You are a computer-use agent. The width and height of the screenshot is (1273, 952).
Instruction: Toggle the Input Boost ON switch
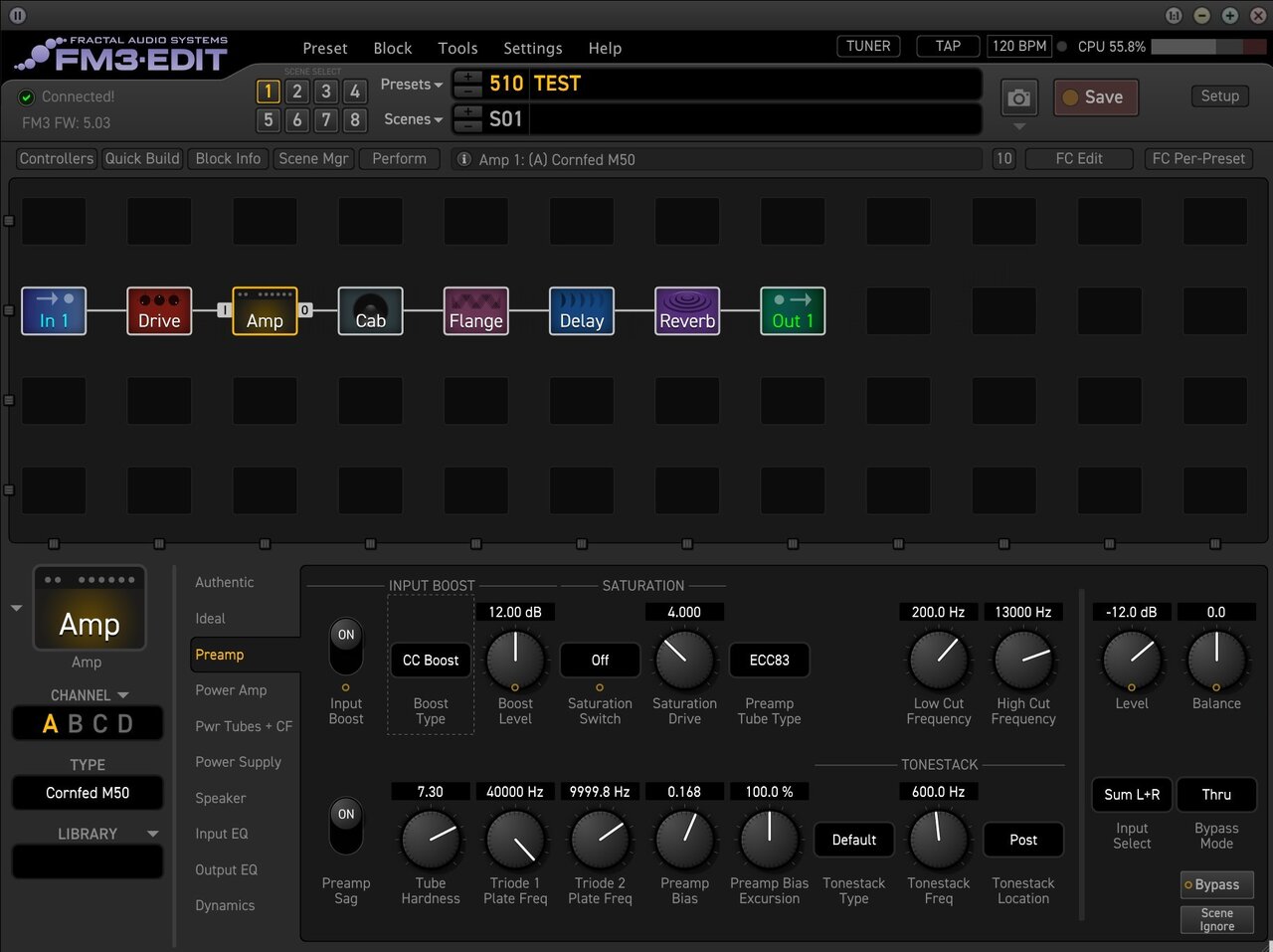[346, 646]
